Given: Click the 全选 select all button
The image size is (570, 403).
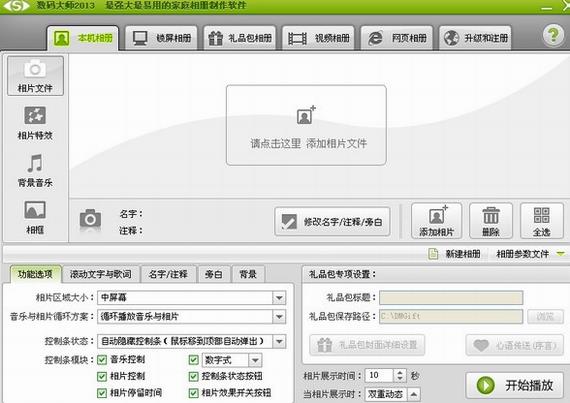Looking at the screenshot, I should click(x=542, y=221).
